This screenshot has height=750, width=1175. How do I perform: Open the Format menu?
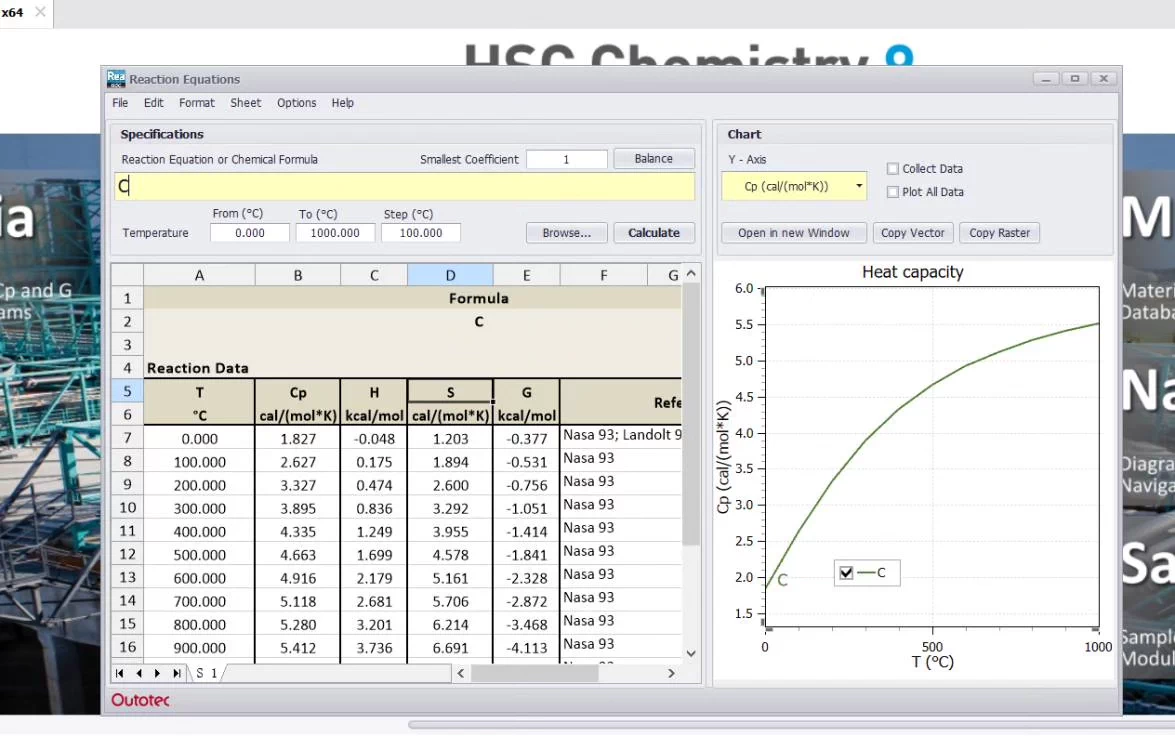(x=196, y=102)
